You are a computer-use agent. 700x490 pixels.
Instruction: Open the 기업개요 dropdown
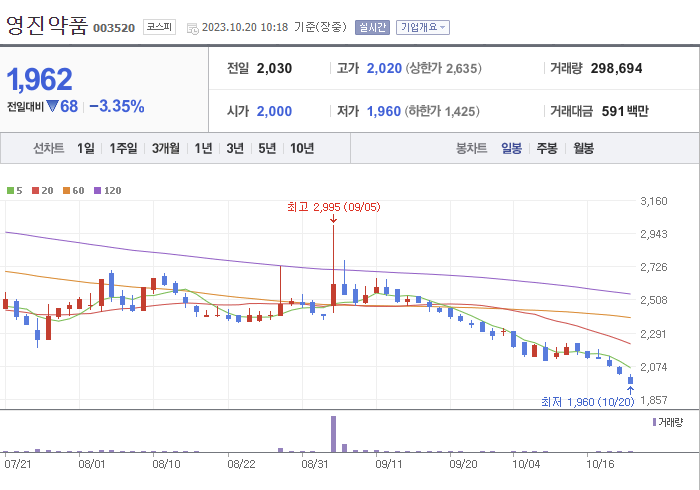tap(423, 28)
